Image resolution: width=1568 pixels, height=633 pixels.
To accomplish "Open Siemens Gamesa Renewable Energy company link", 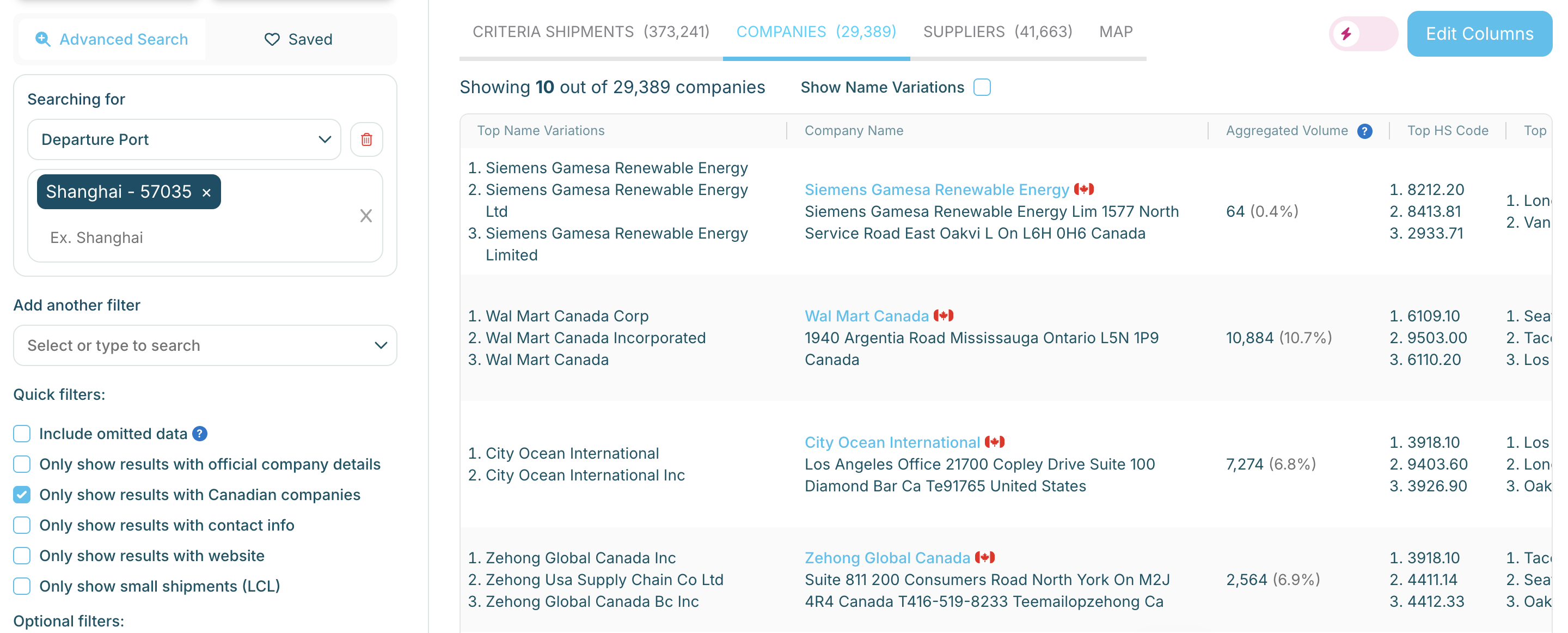I will pos(936,190).
